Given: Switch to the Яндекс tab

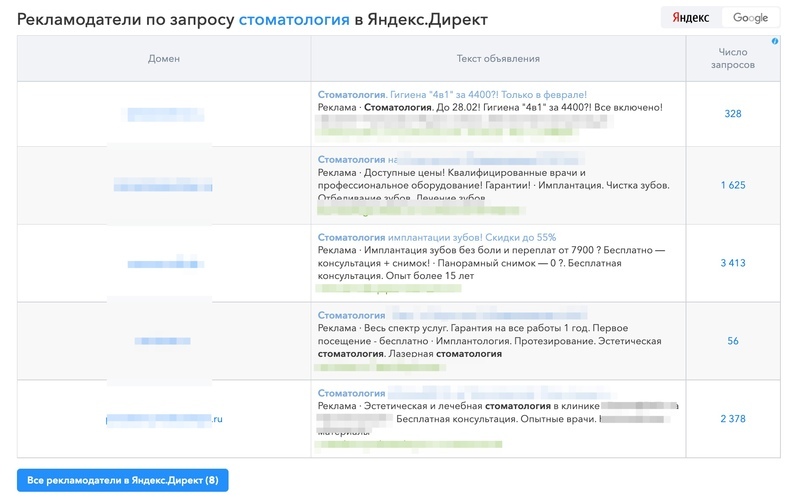Looking at the screenshot, I should coord(691,17).
